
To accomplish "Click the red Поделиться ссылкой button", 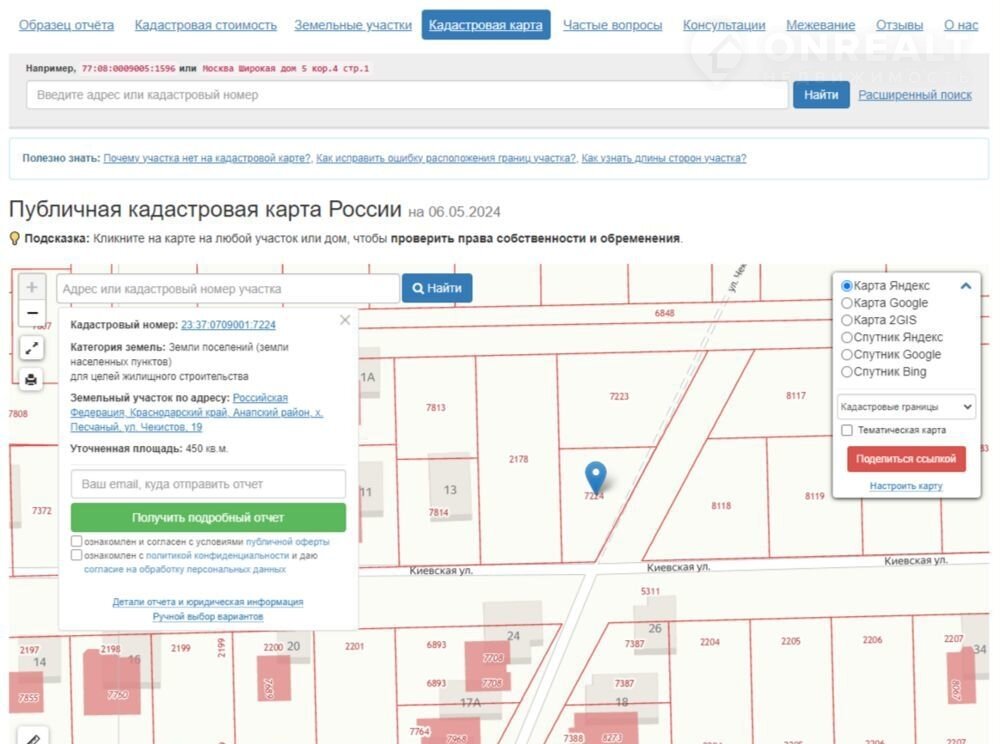I will pyautogui.click(x=906, y=459).
